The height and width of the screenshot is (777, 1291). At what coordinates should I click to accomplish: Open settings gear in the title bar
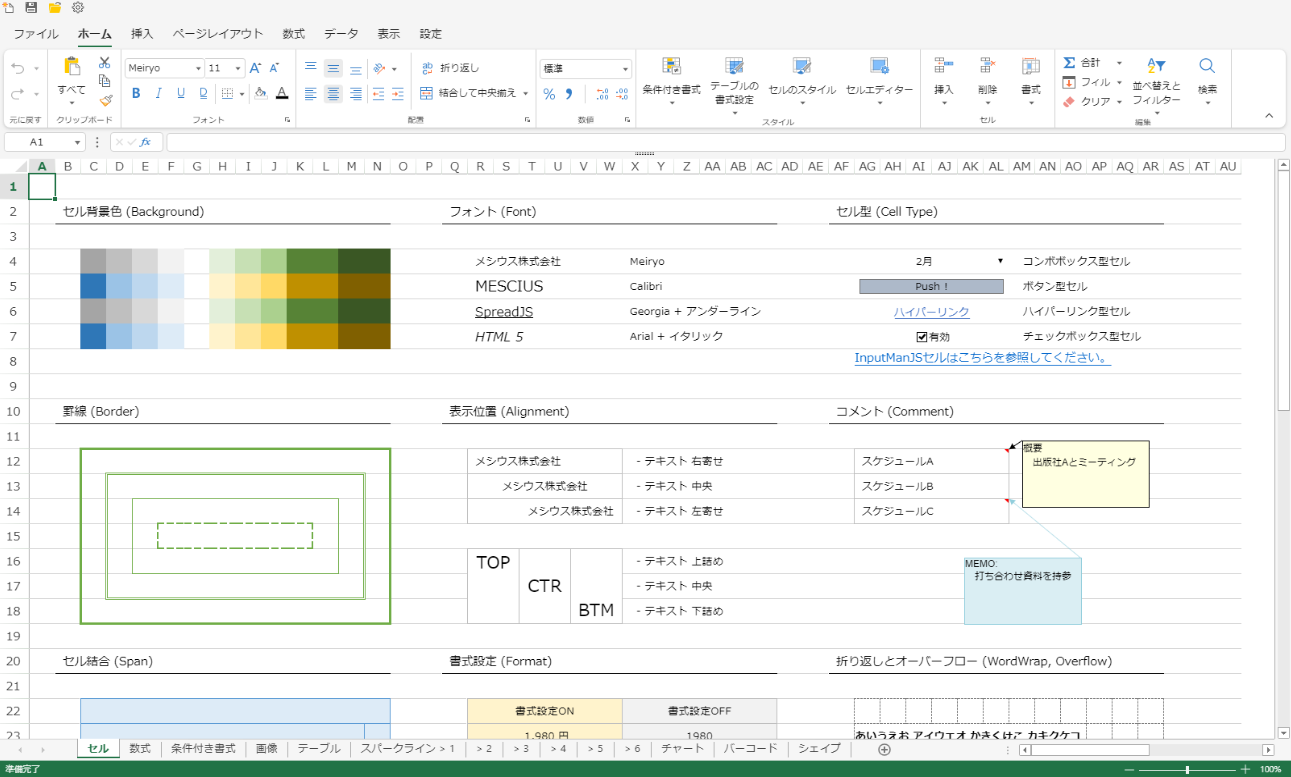(78, 8)
